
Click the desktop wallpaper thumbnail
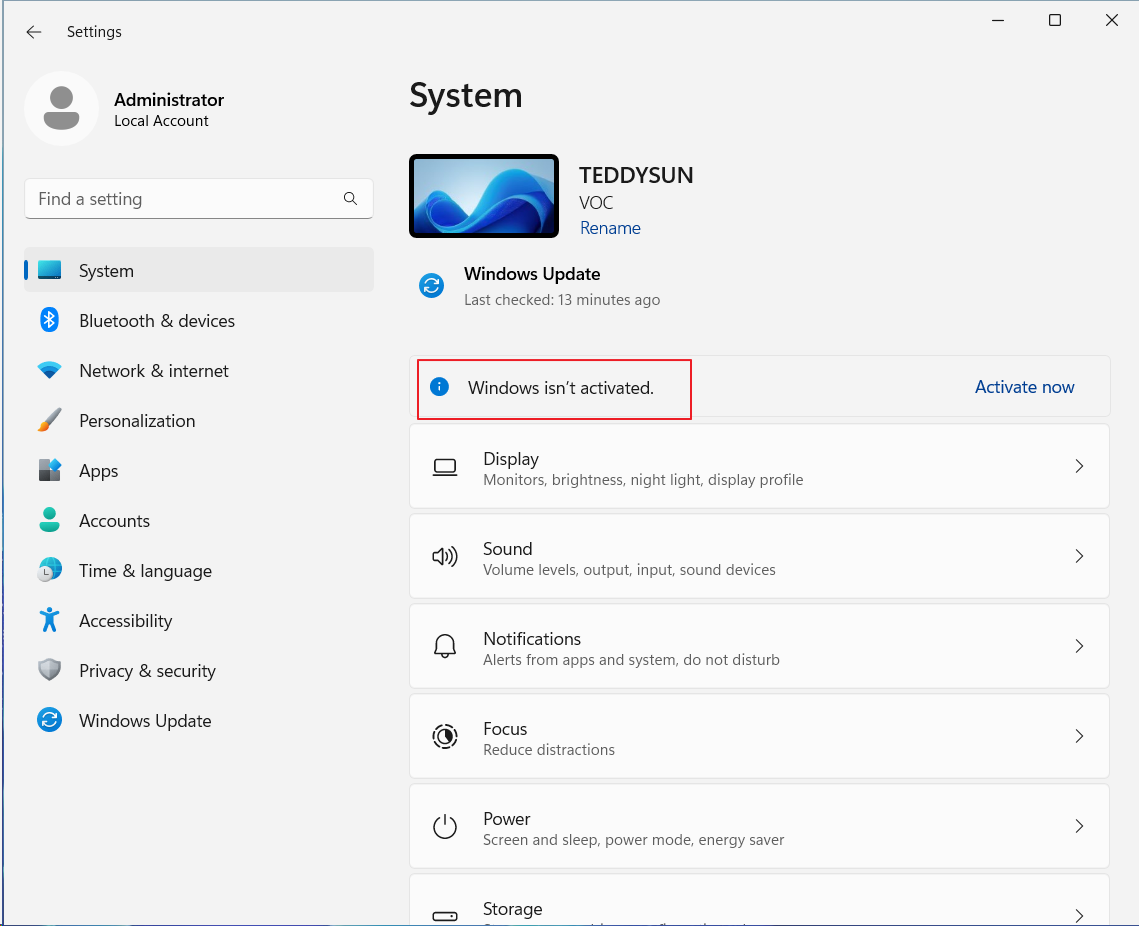pyautogui.click(x=484, y=196)
